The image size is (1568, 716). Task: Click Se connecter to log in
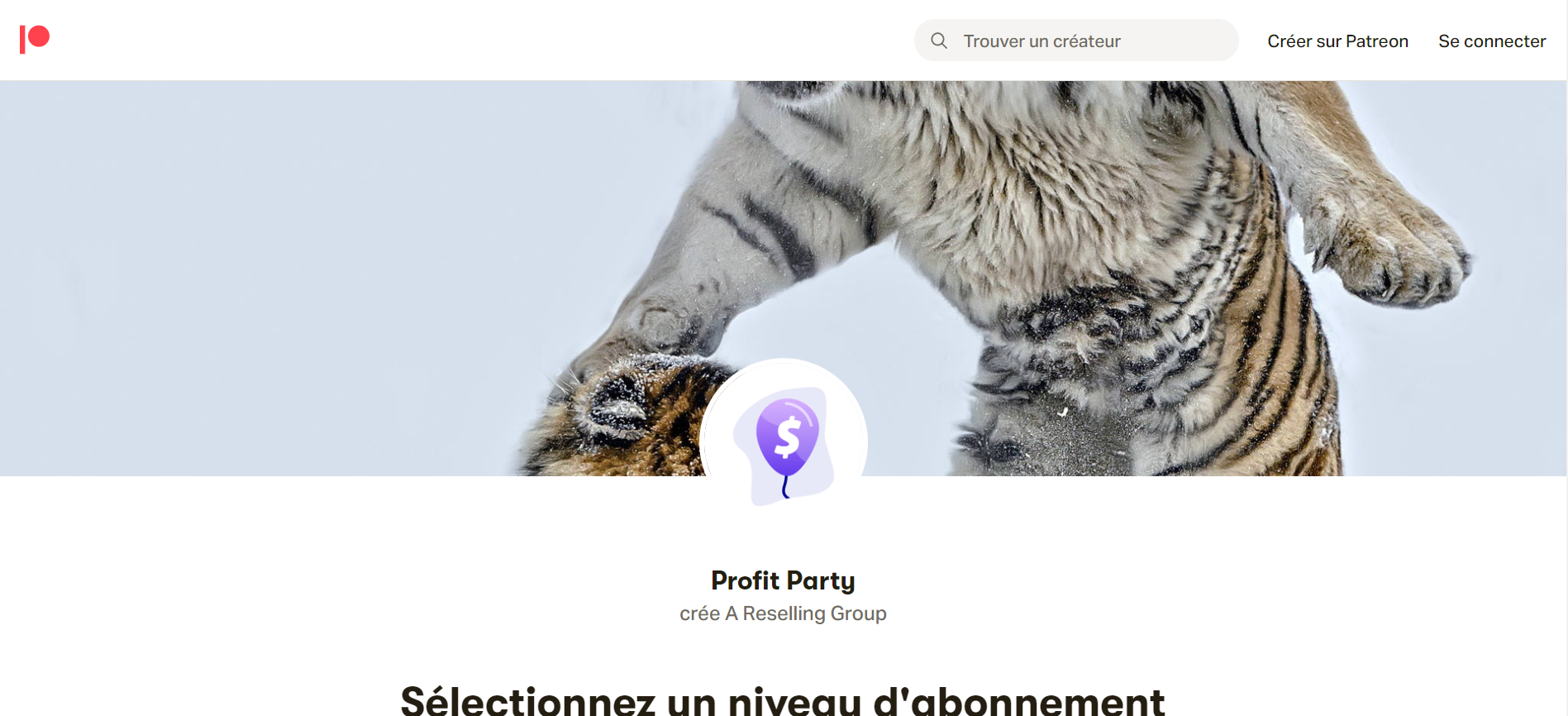[x=1492, y=41]
